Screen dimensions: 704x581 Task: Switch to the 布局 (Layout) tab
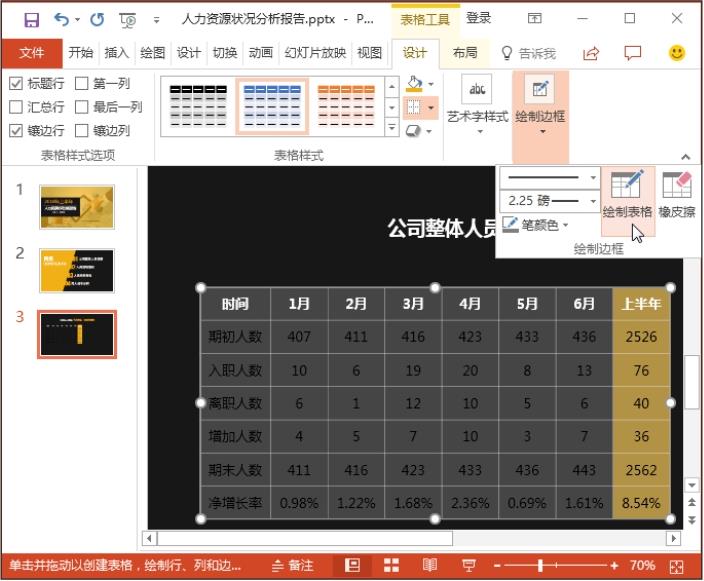tap(464, 53)
